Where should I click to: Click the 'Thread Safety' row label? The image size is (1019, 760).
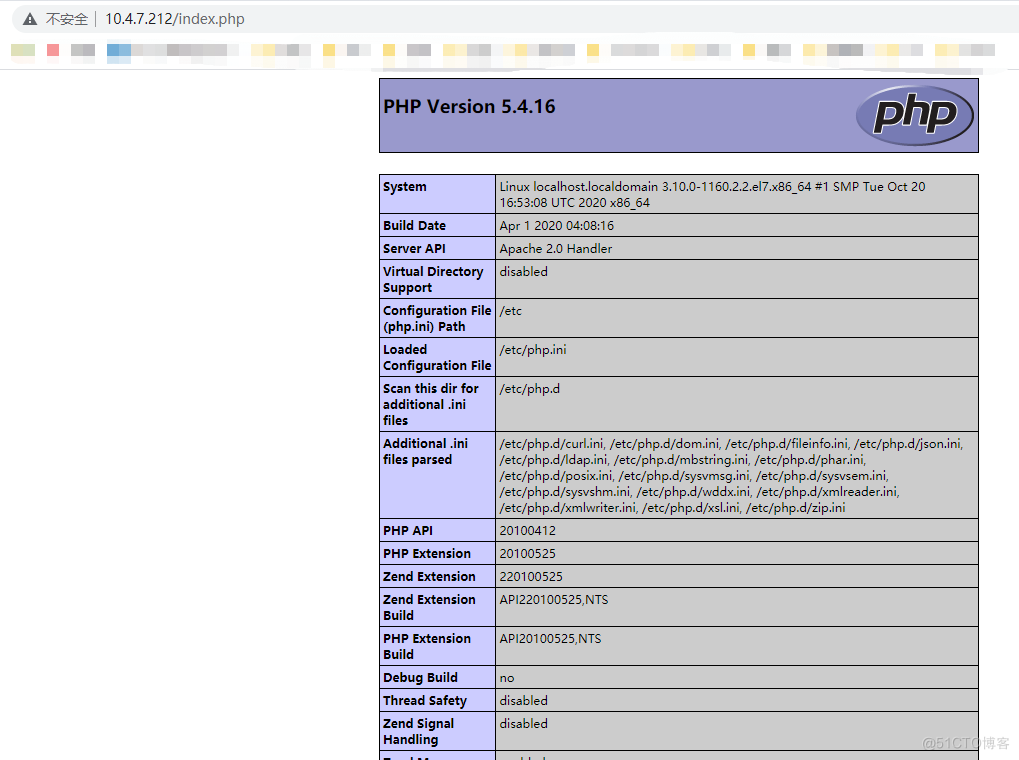pyautogui.click(x=425, y=700)
